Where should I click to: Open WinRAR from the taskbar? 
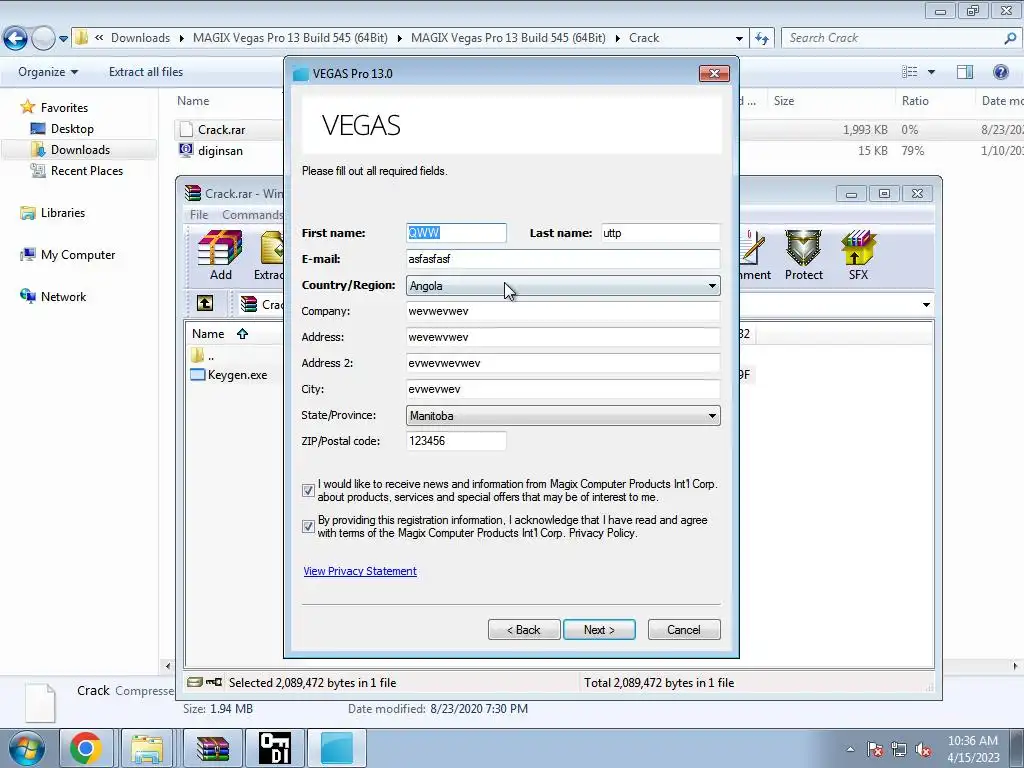point(213,748)
